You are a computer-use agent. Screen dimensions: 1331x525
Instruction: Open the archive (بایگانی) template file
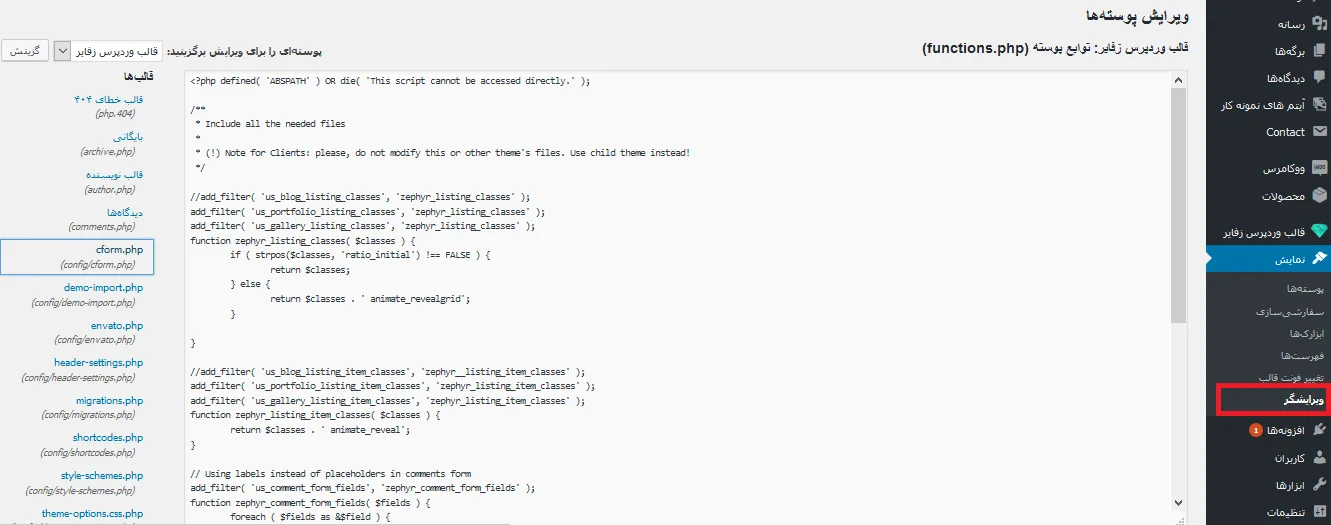(127, 137)
